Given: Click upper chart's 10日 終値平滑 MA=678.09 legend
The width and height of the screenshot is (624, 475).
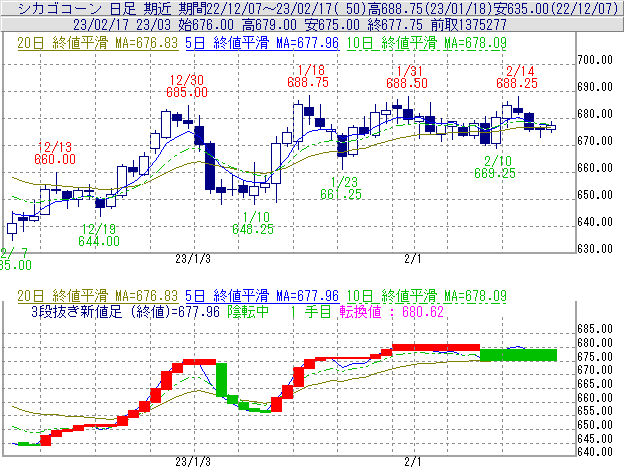Looking at the screenshot, I should [x=427, y=43].
